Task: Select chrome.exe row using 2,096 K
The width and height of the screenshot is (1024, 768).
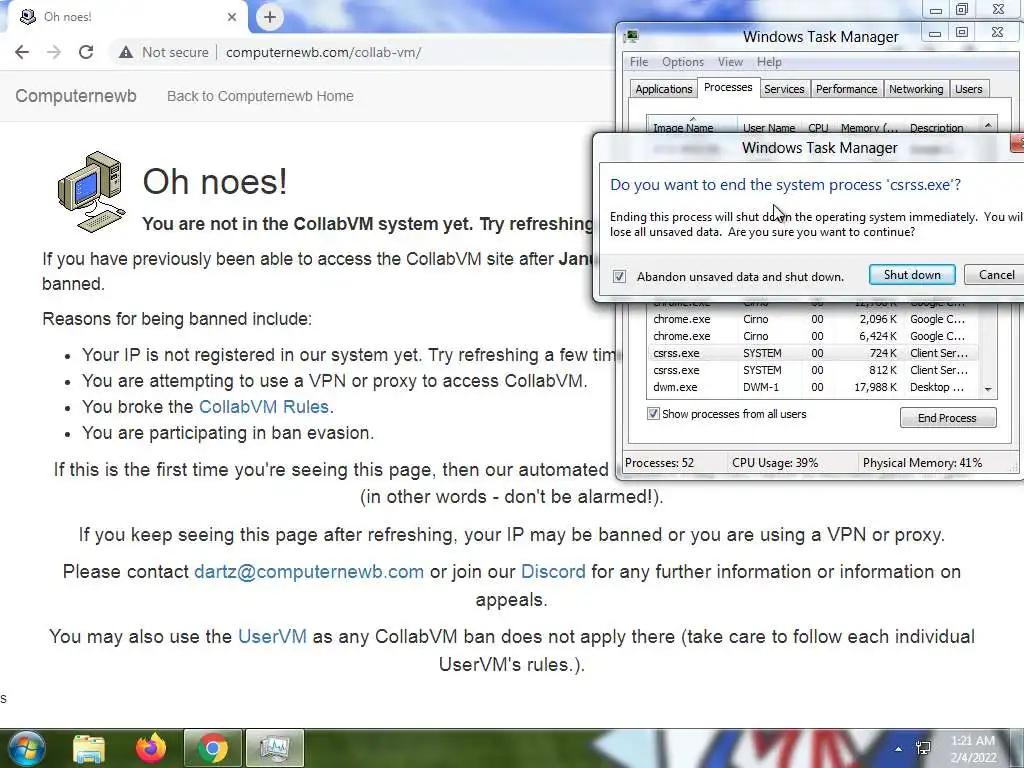Action: pyautogui.click(x=813, y=319)
